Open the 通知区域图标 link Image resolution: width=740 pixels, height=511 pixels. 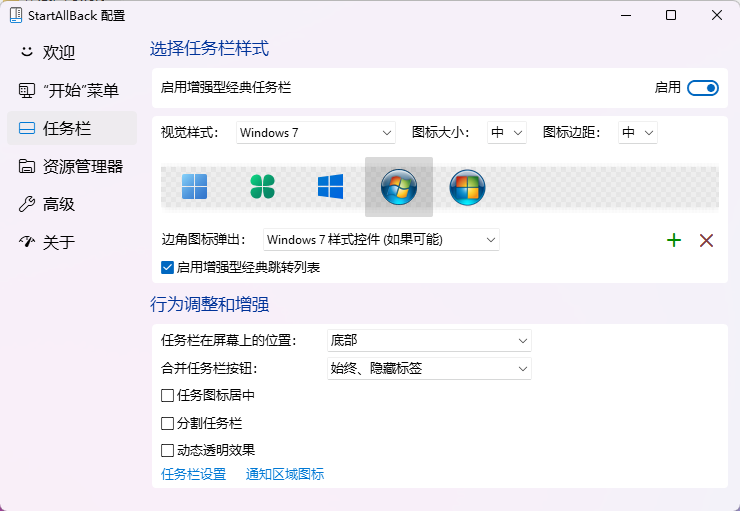(285, 474)
